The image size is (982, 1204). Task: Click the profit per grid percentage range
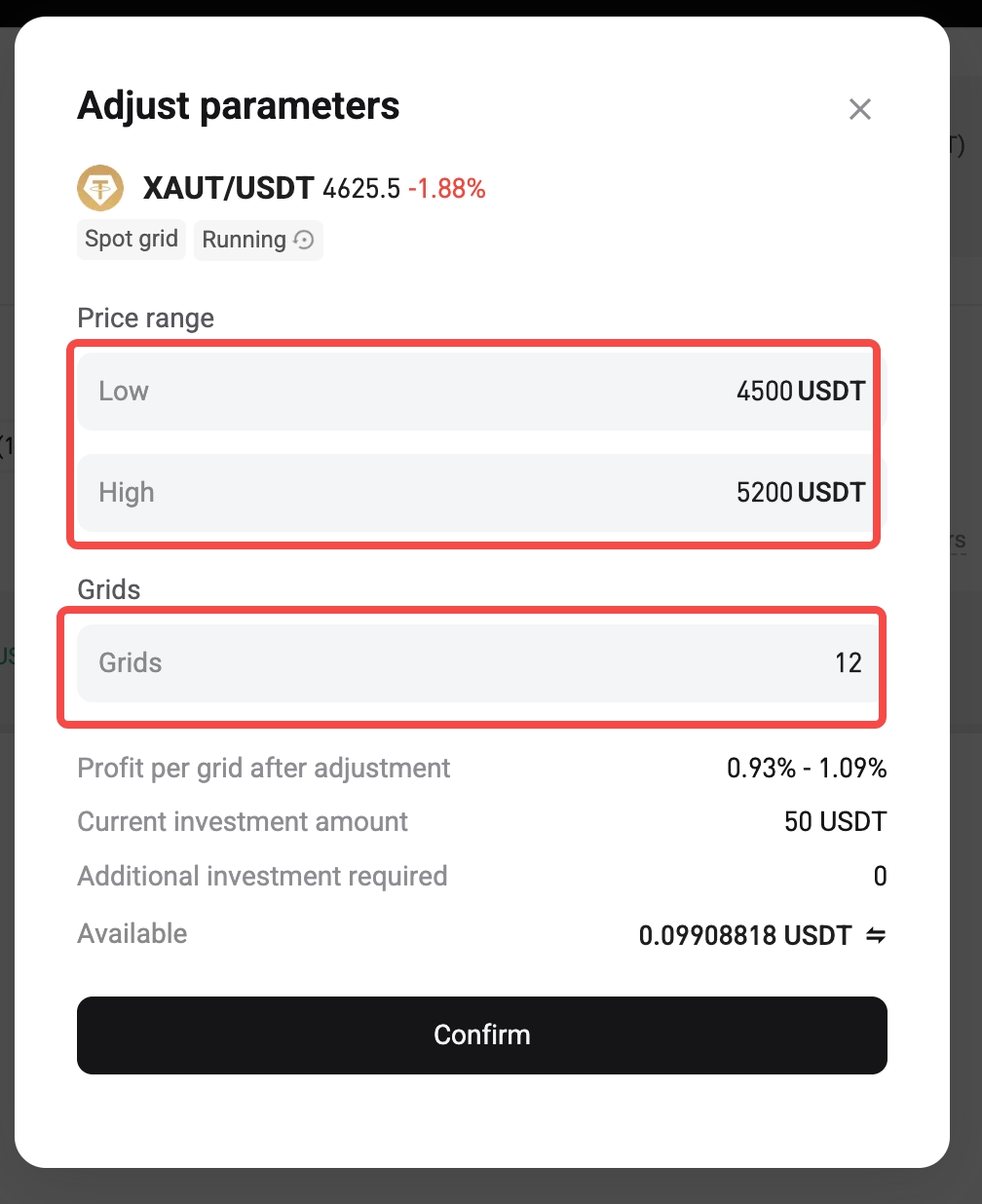807,768
